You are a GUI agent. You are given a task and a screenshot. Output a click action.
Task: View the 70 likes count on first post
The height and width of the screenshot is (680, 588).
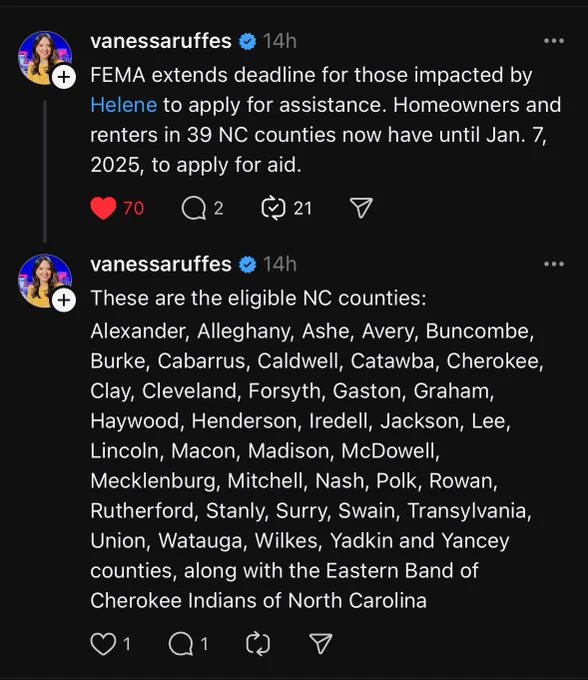[x=133, y=208]
